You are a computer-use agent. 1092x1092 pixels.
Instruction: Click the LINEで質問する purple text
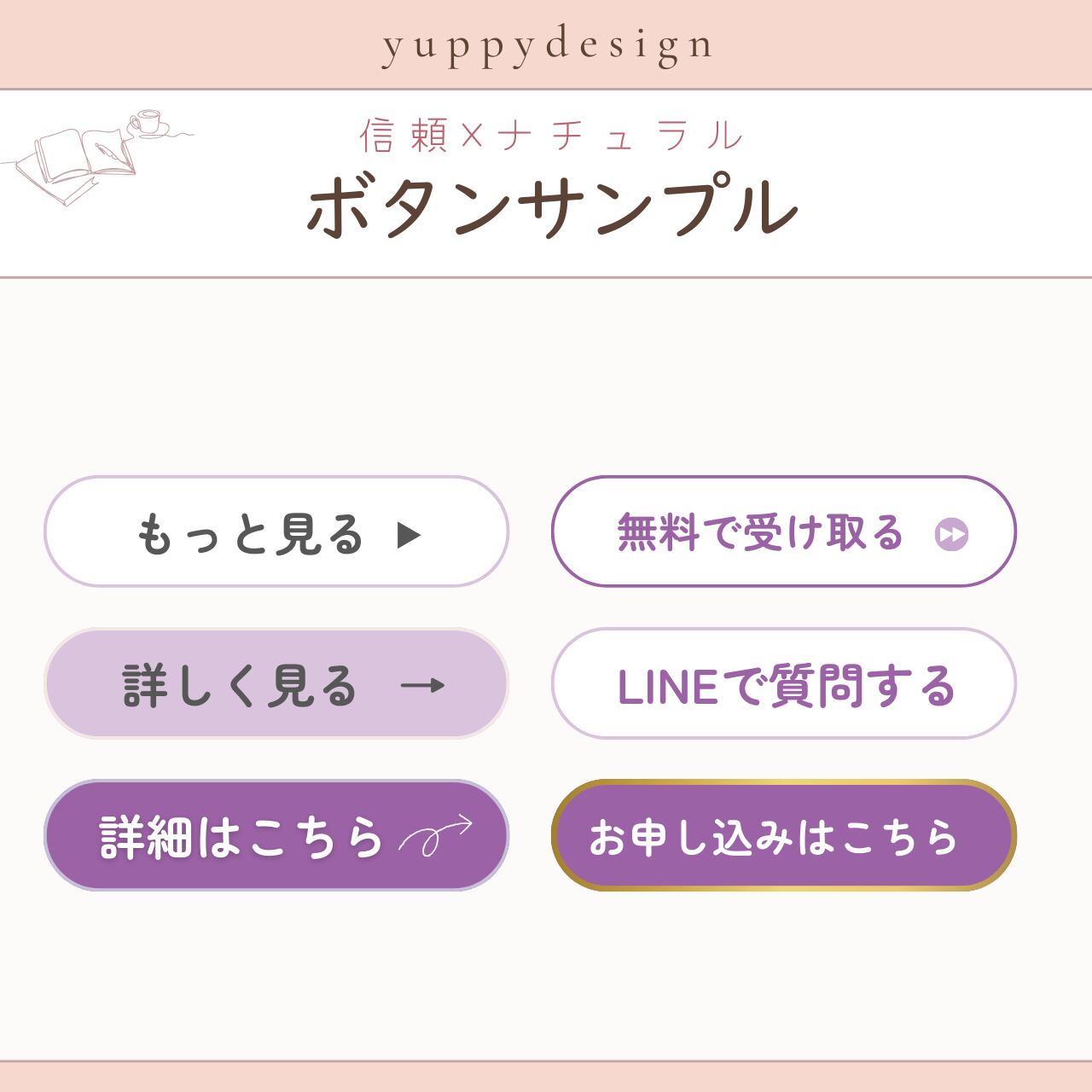coord(786,686)
